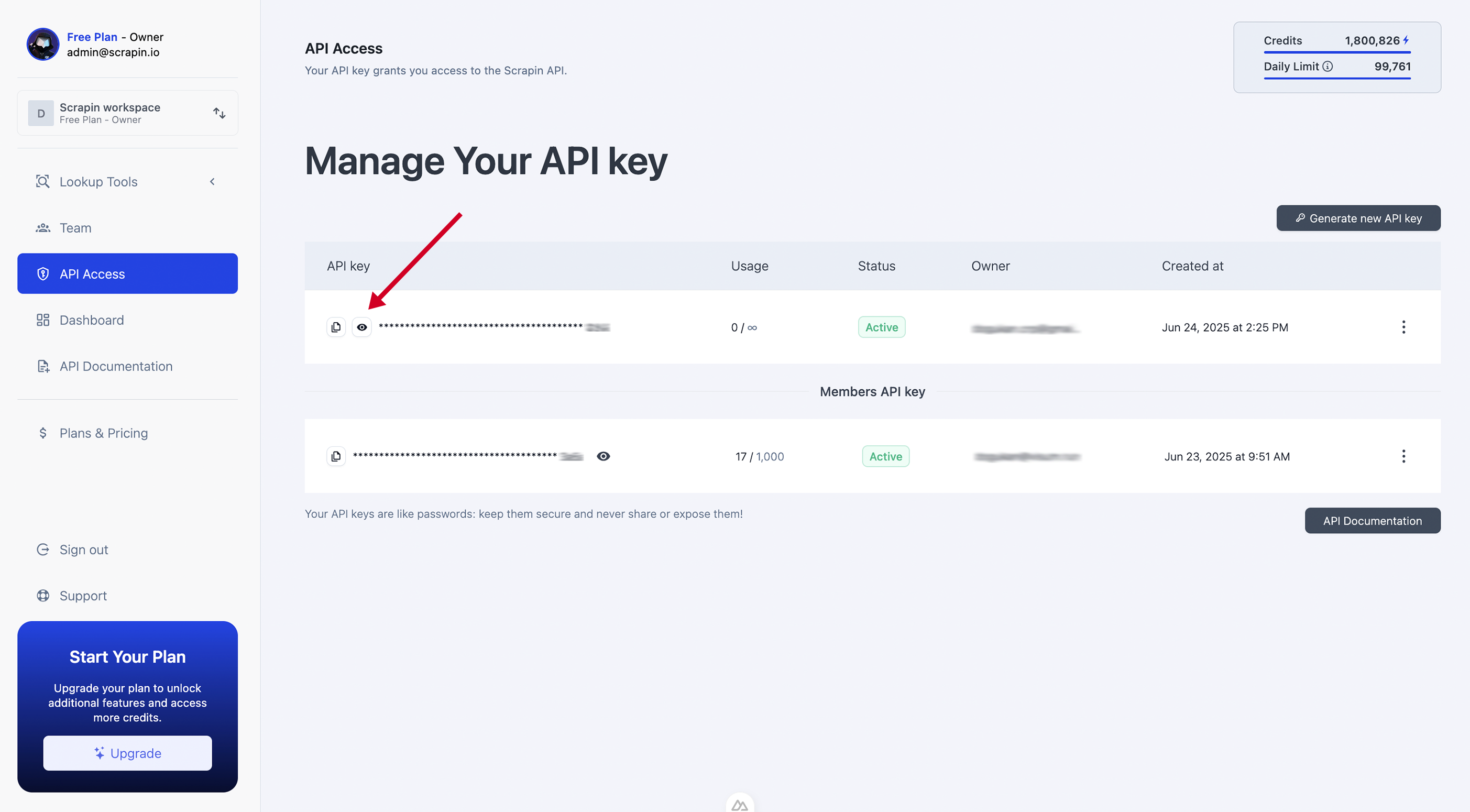Click the Free Plan link beside Owner
Image resolution: width=1470 pixels, height=812 pixels.
[x=92, y=37]
